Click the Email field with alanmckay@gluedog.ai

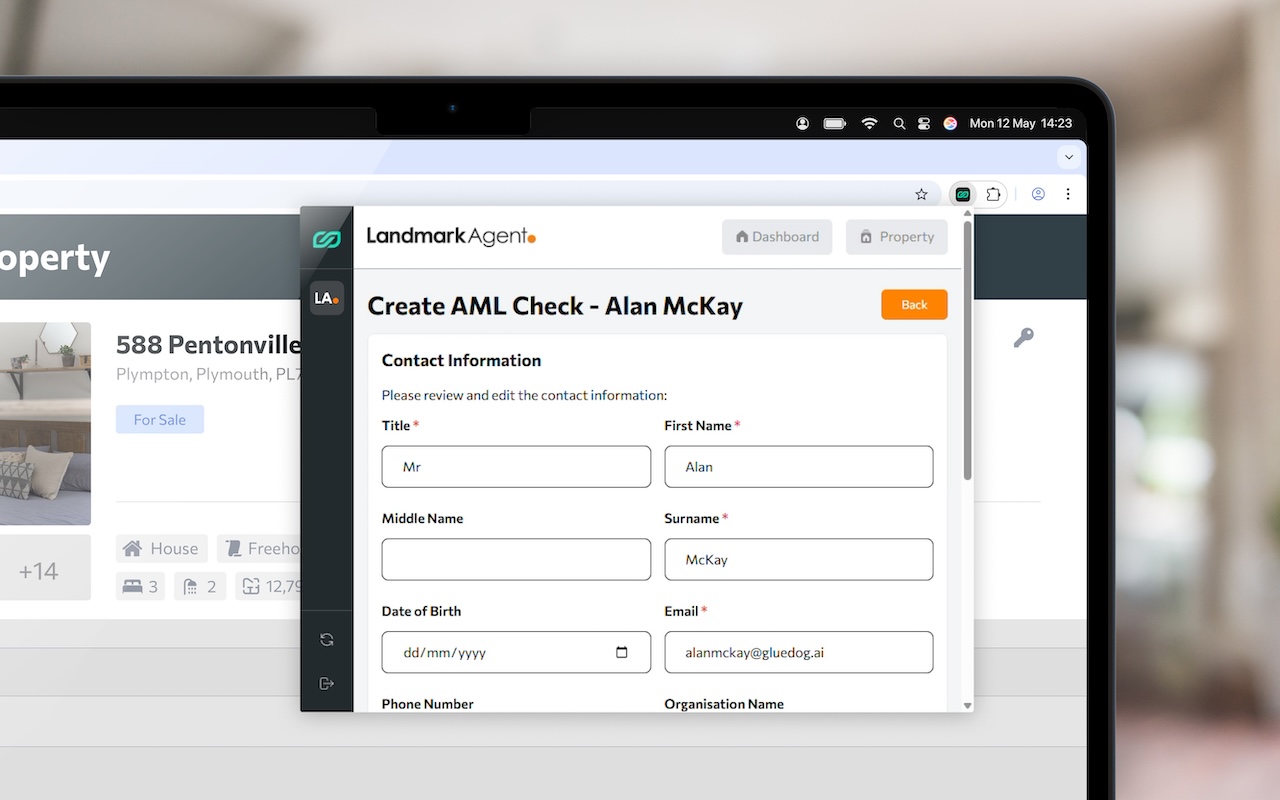799,652
